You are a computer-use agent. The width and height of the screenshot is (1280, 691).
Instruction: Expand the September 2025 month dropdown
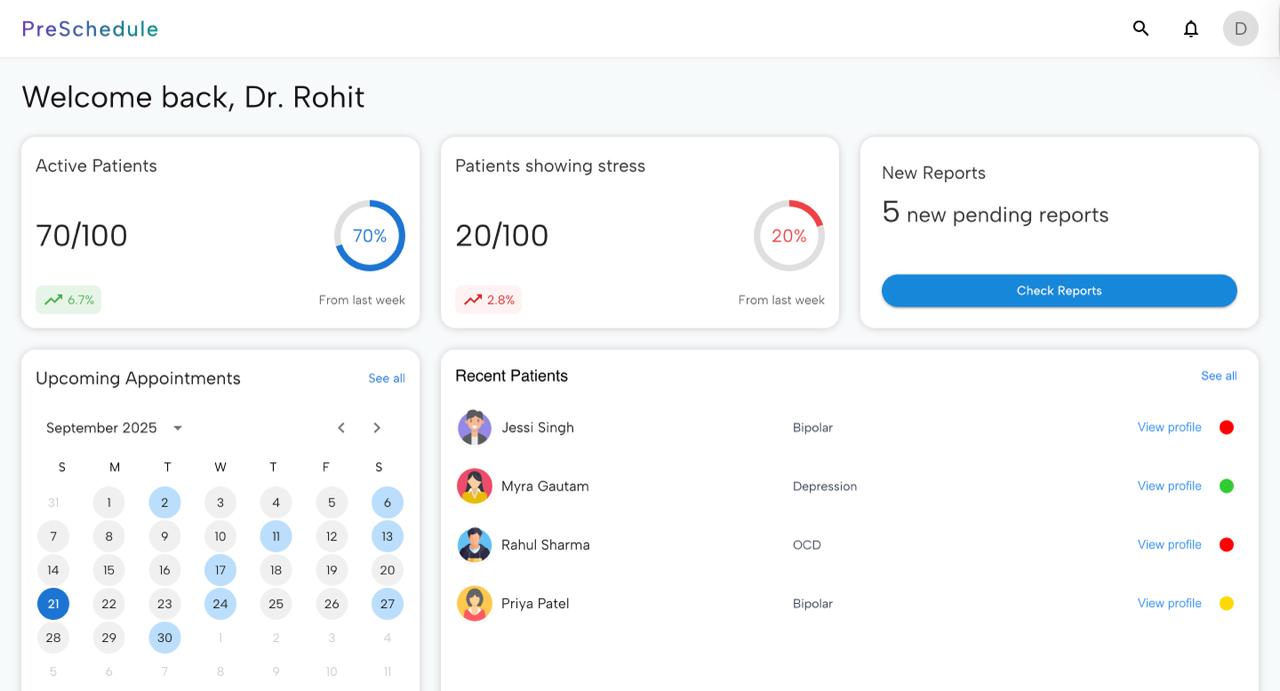[x=177, y=428]
